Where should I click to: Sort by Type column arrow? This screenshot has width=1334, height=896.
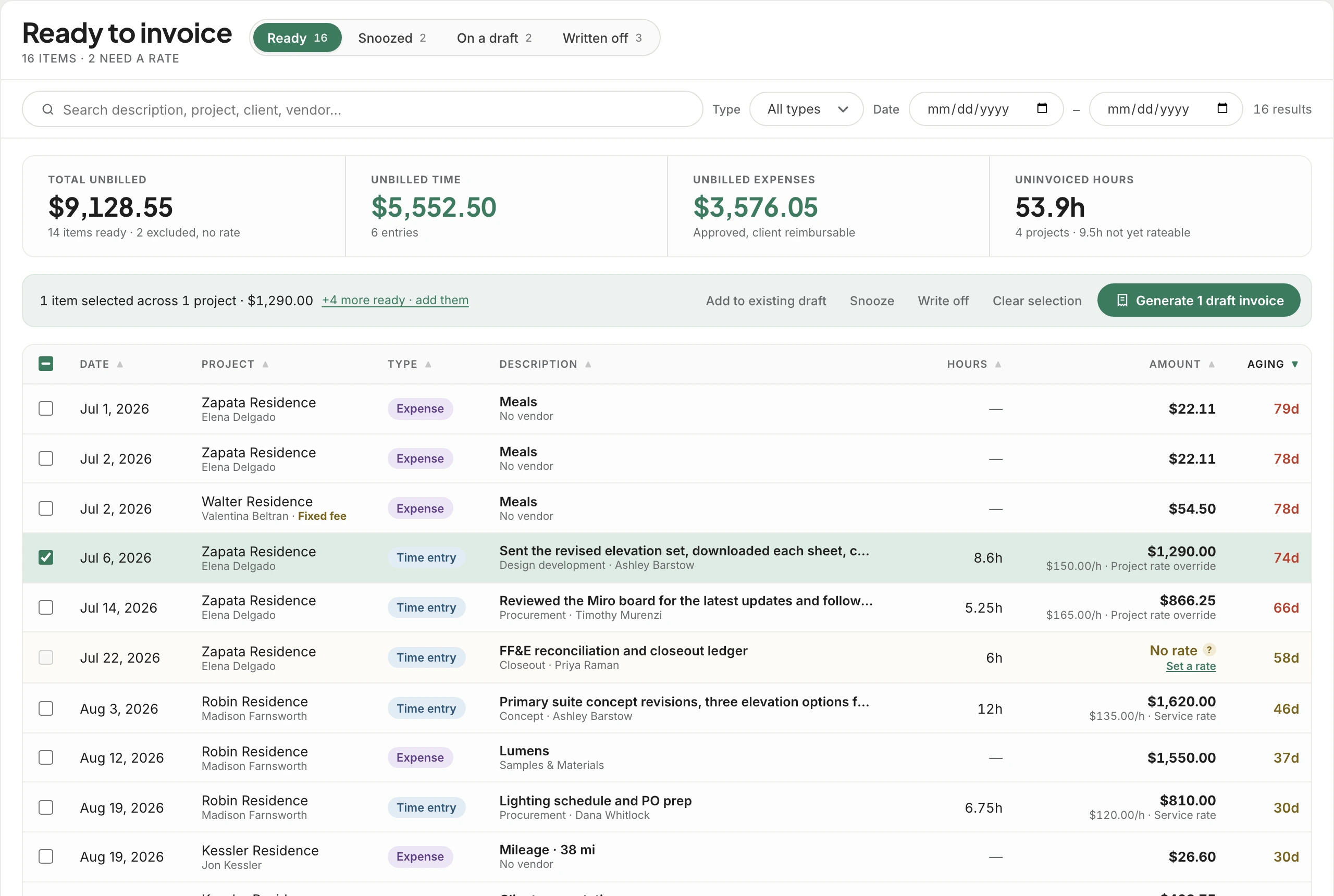(x=428, y=365)
